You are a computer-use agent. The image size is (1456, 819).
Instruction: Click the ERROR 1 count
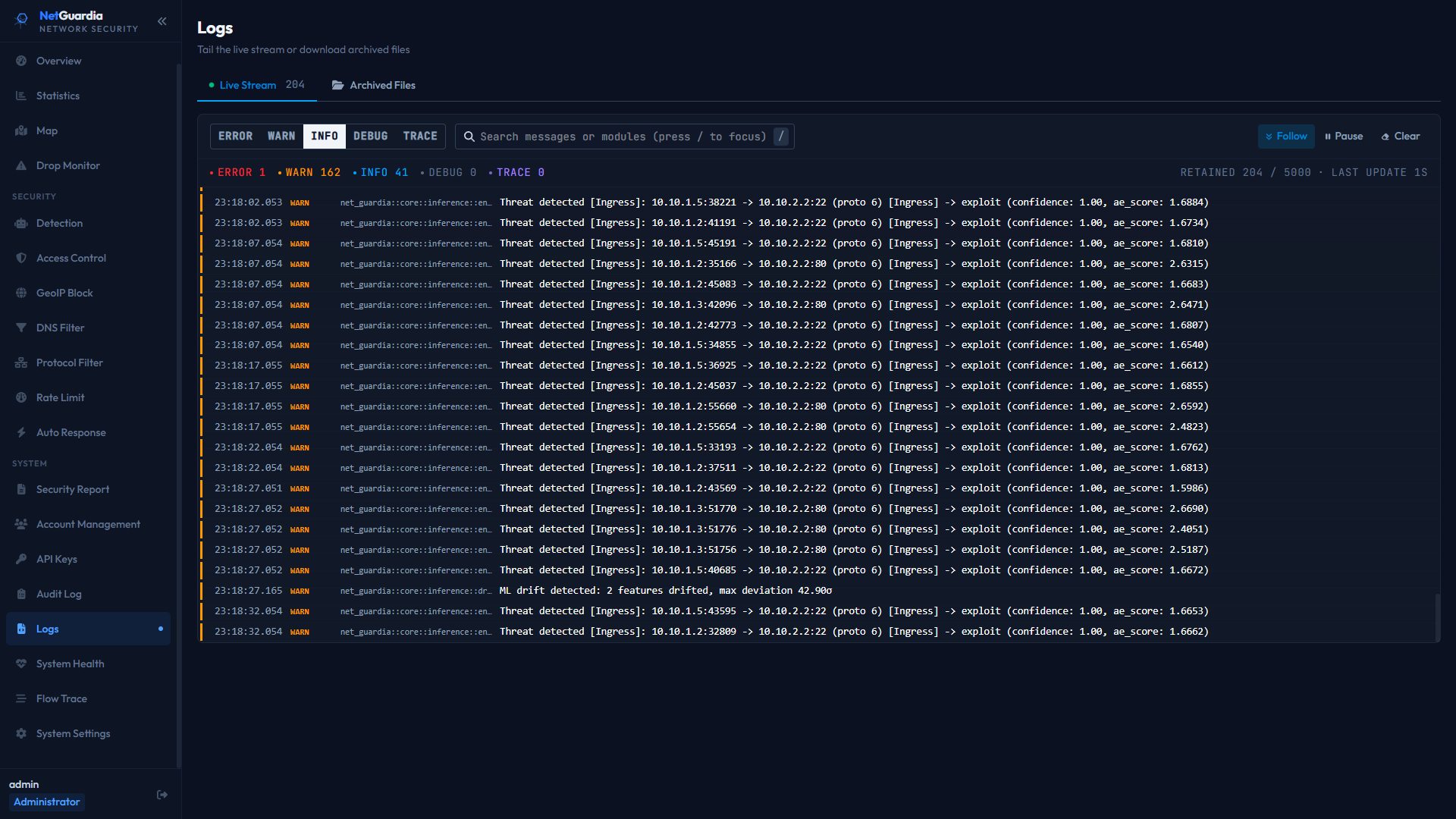pos(237,172)
